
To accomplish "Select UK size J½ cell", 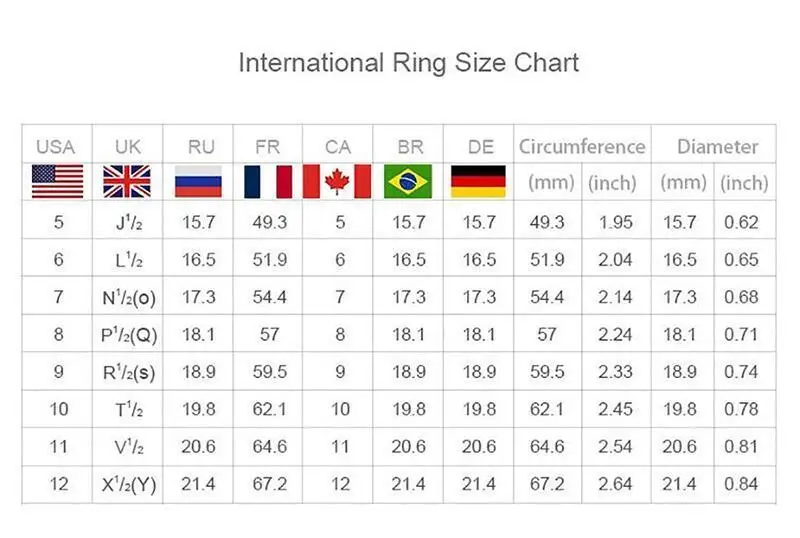I will click(x=129, y=222).
